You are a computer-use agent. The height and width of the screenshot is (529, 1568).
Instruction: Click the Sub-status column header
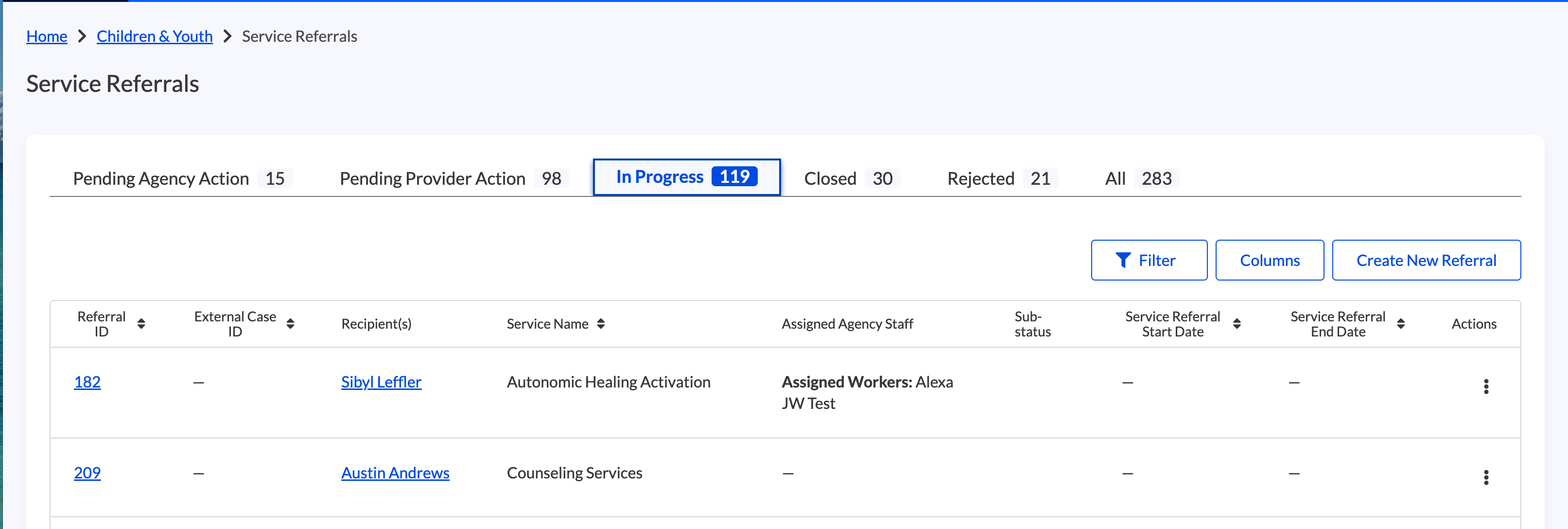[1032, 324]
